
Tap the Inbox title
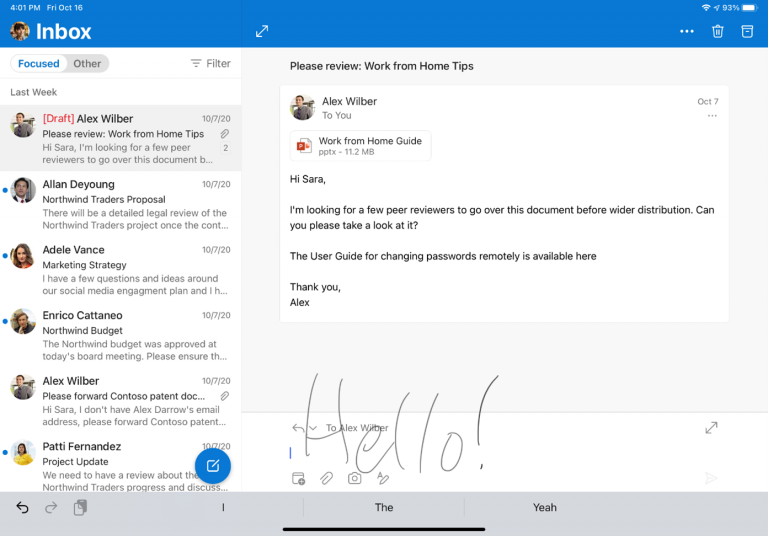[64, 31]
